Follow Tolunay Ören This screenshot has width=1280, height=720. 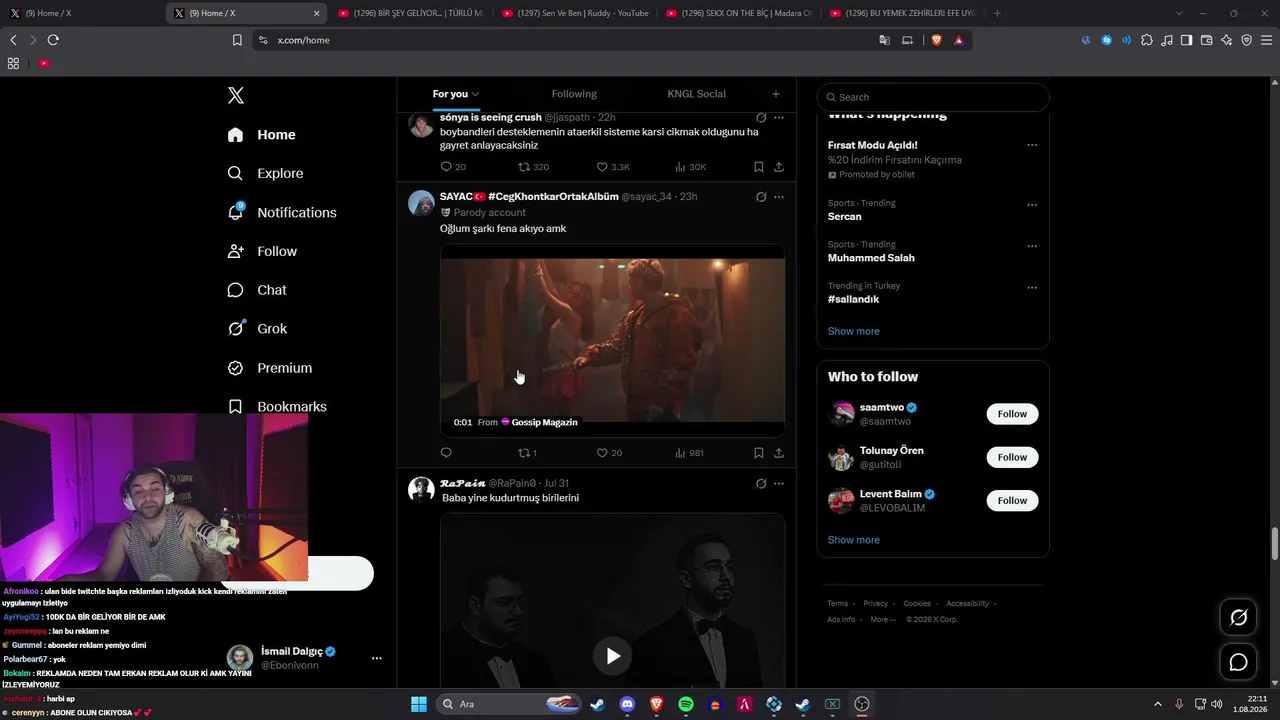pyautogui.click(x=1012, y=457)
